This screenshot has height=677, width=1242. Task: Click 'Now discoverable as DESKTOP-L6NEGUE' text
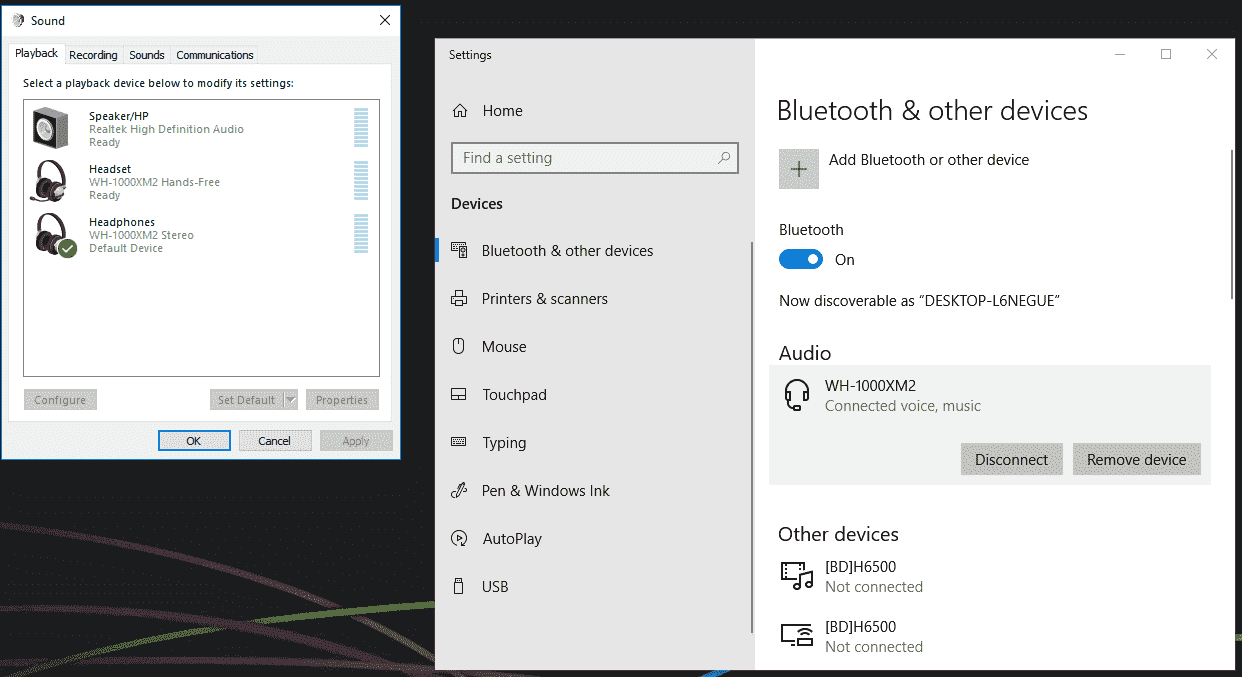[919, 301]
